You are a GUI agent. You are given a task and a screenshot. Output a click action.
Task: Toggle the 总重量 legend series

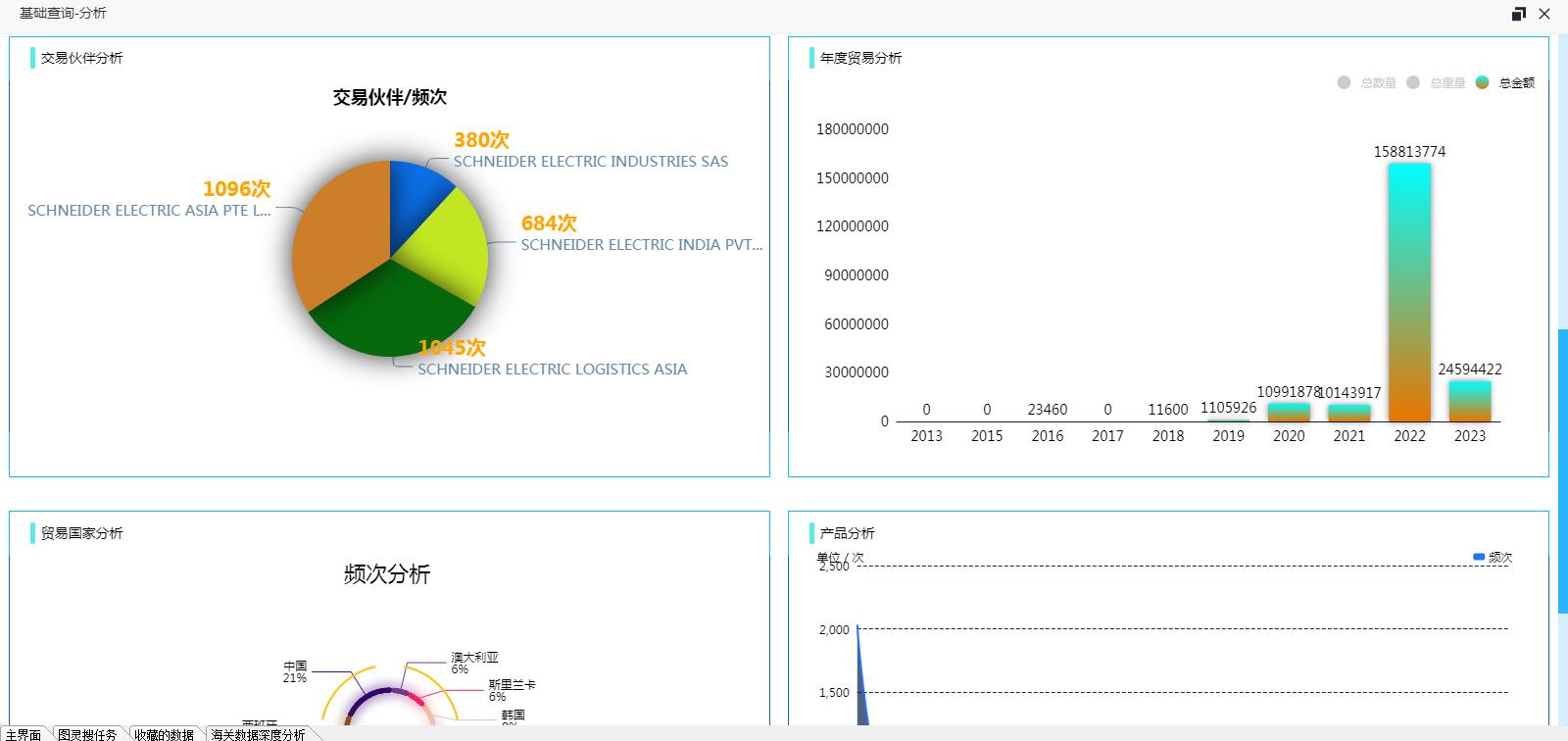pos(1436,83)
